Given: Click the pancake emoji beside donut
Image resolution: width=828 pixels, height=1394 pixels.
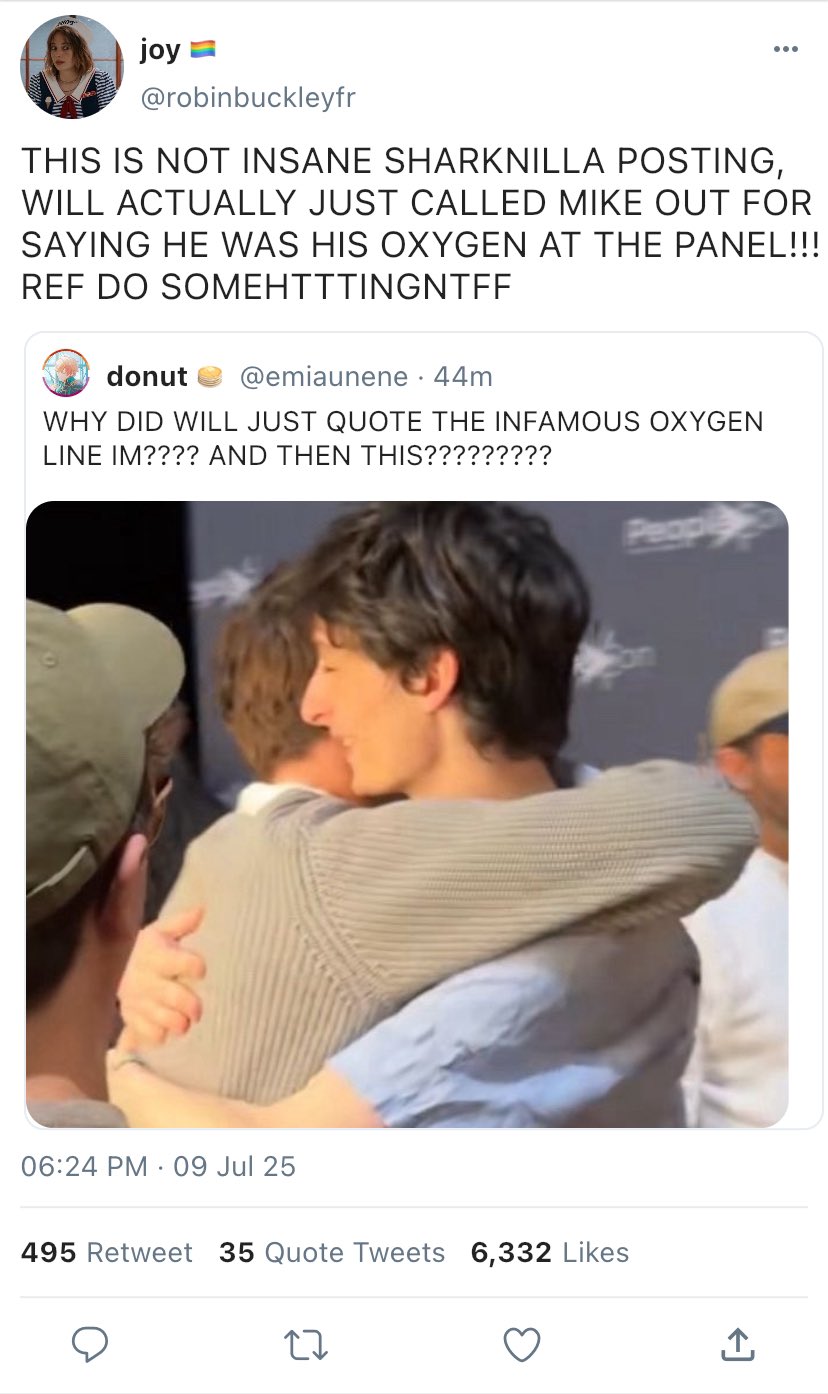Looking at the screenshot, I should tap(210, 376).
